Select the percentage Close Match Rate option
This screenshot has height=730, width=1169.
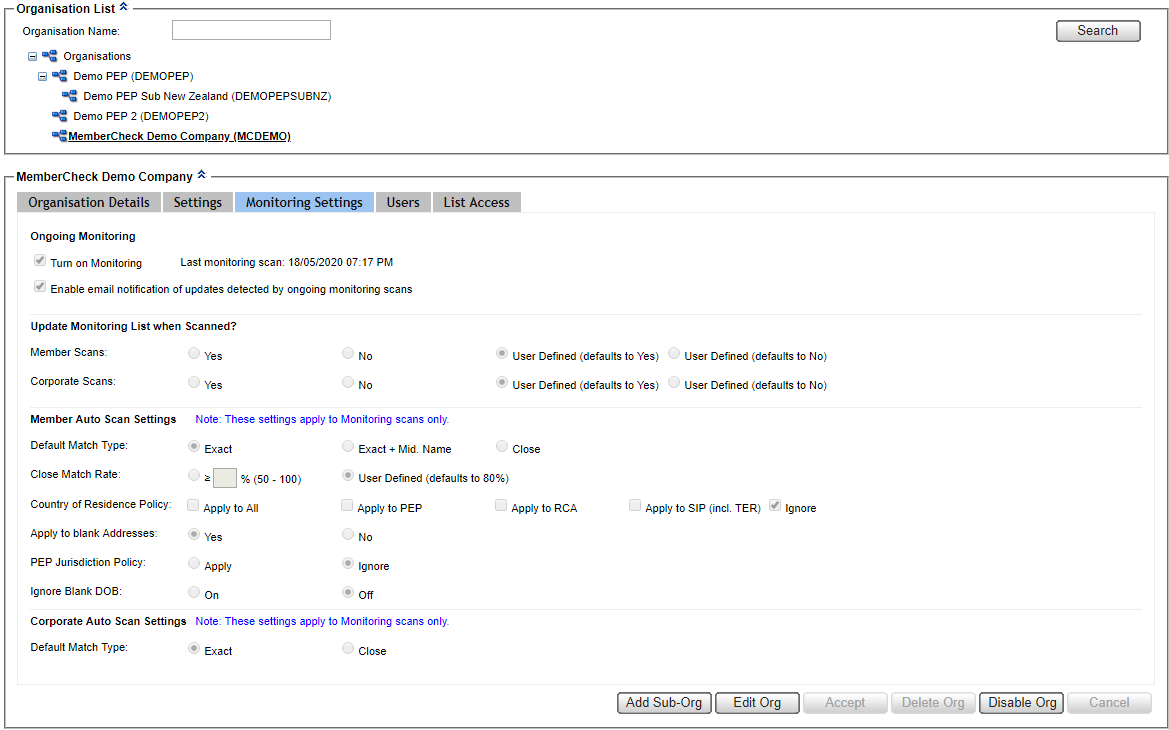point(194,476)
